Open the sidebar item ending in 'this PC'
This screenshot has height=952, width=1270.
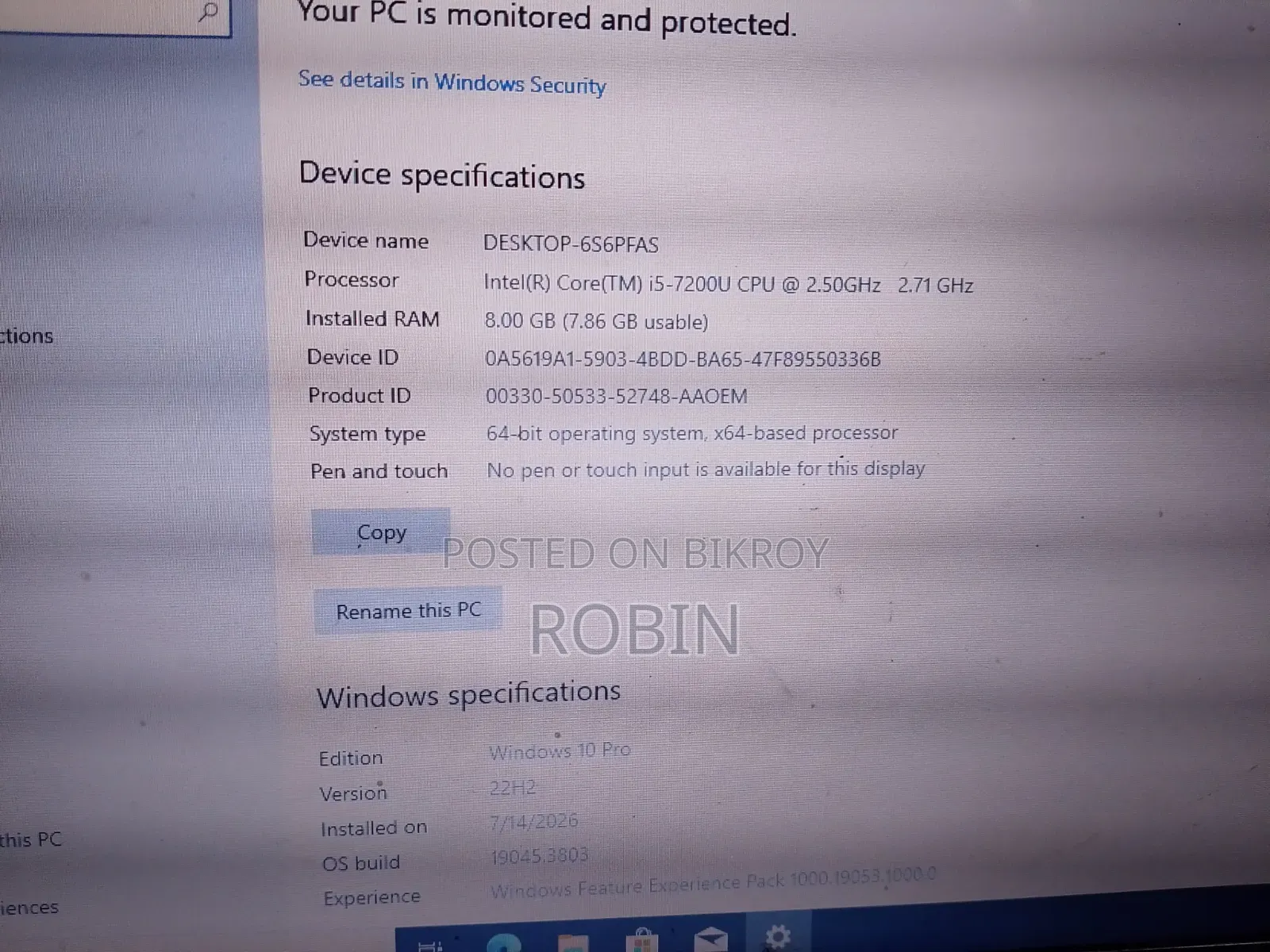(31, 839)
